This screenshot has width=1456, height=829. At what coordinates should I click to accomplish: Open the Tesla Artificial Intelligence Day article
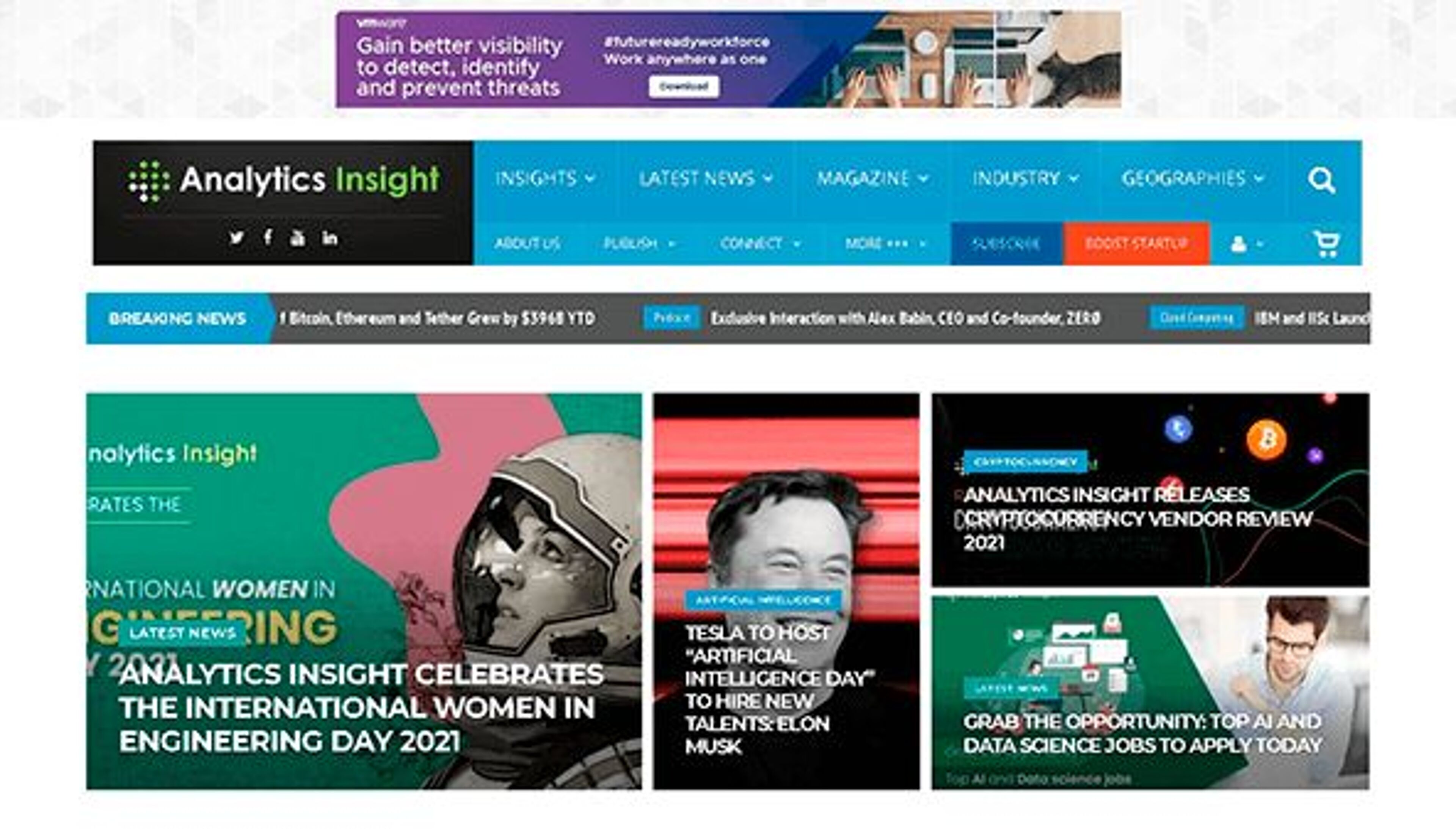coord(777,689)
